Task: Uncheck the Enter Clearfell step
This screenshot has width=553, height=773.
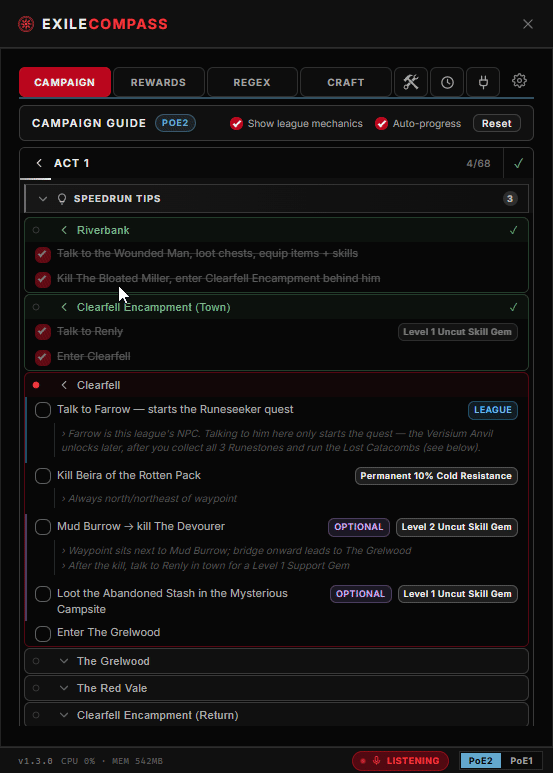Action: coord(43,357)
